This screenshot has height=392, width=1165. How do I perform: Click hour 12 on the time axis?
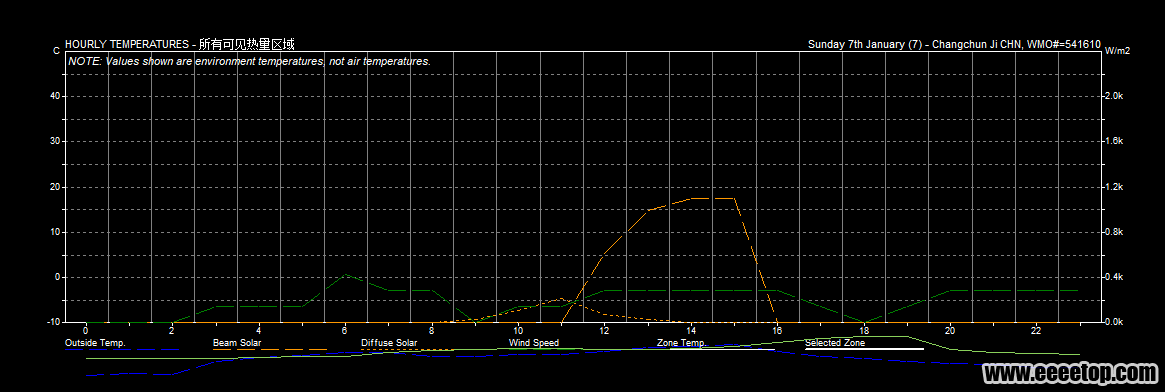point(605,330)
